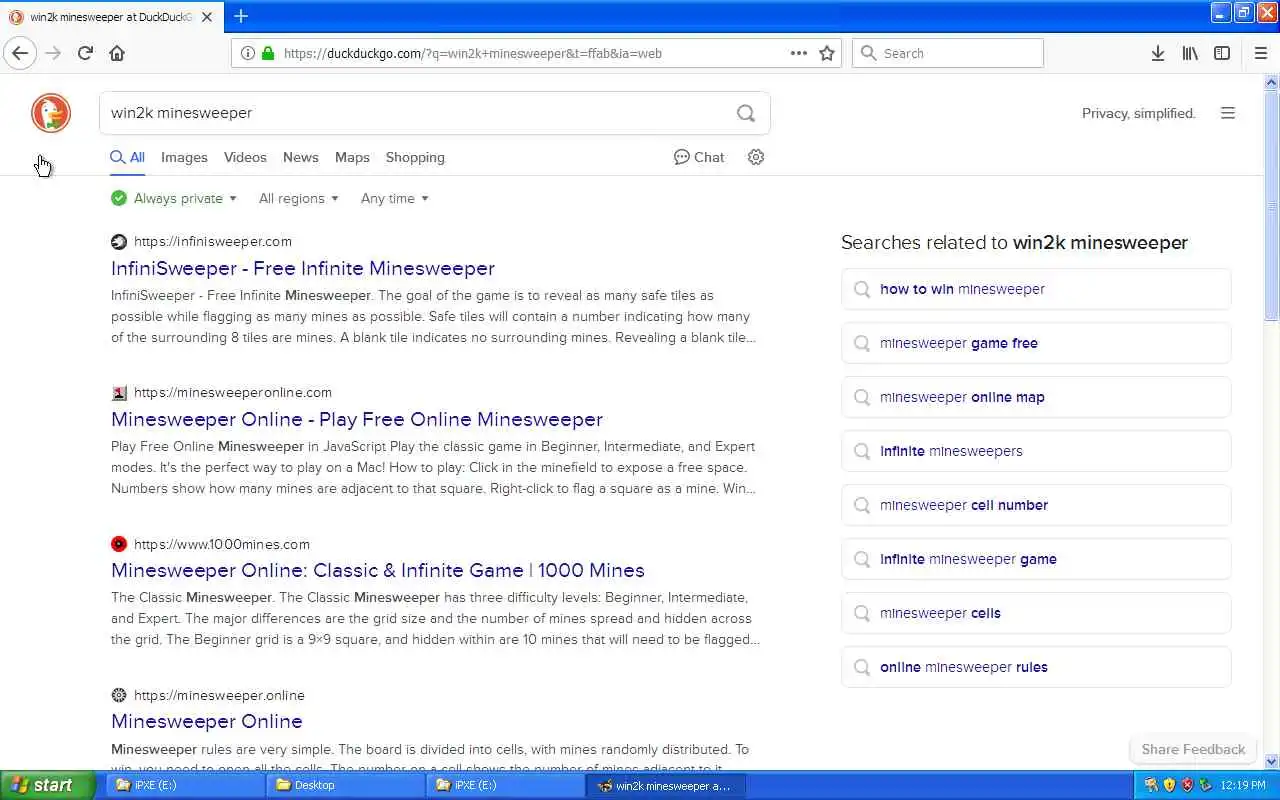The height and width of the screenshot is (800, 1280).
Task: Open the Downloads arrow in the toolbar
Action: tap(1158, 53)
